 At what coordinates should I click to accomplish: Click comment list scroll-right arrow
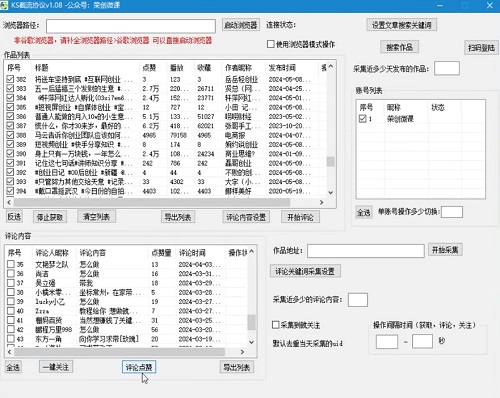click(x=242, y=352)
